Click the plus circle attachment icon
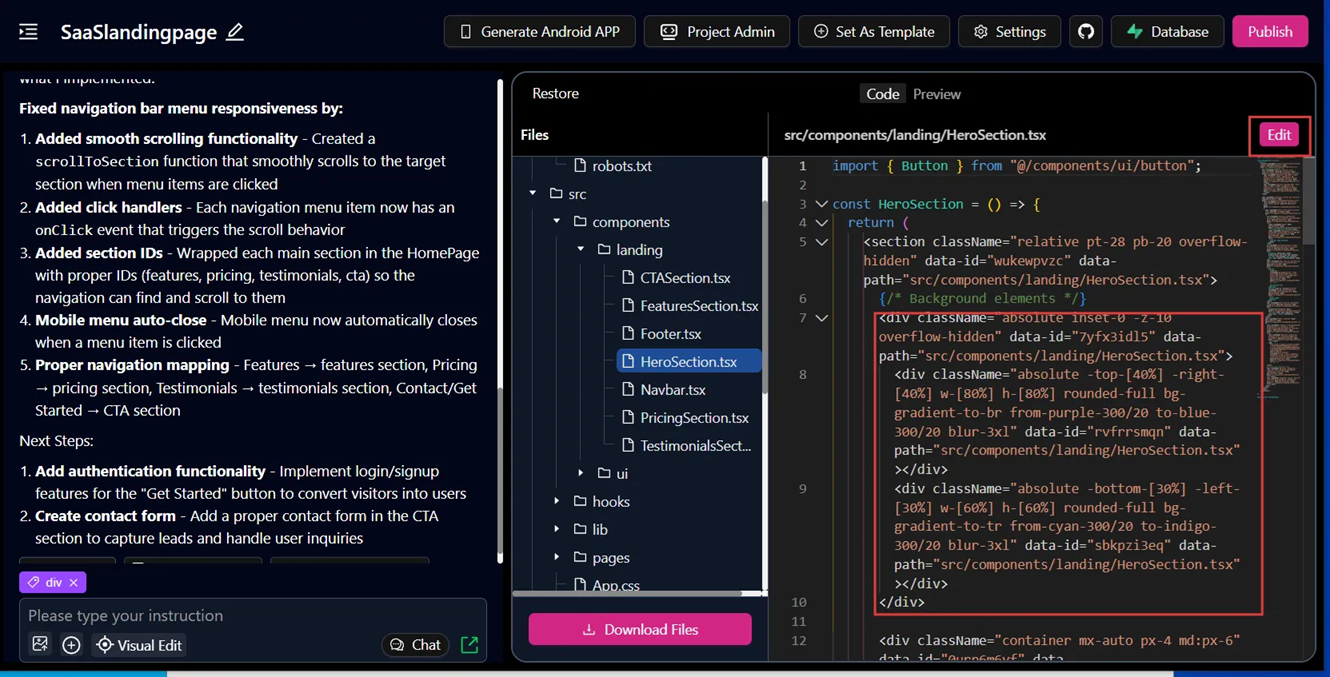Screen dimensions: 1330x677 click(x=71, y=645)
